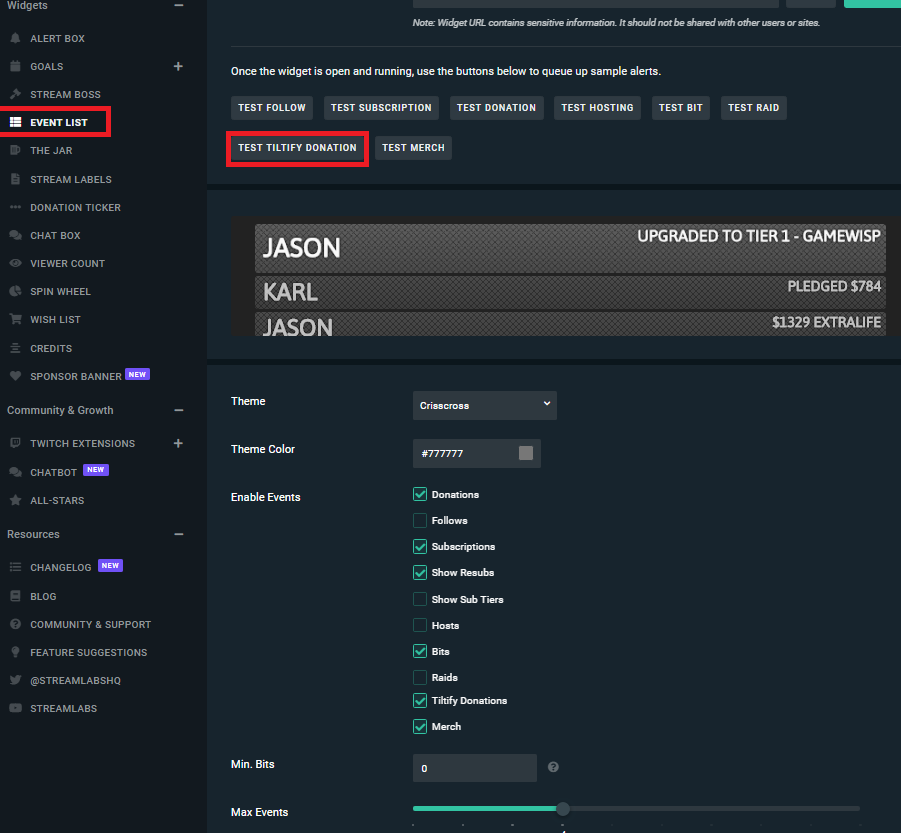Screen dimensions: 901x833
Task: Uncheck the Donations event checkbox
Action: point(420,494)
